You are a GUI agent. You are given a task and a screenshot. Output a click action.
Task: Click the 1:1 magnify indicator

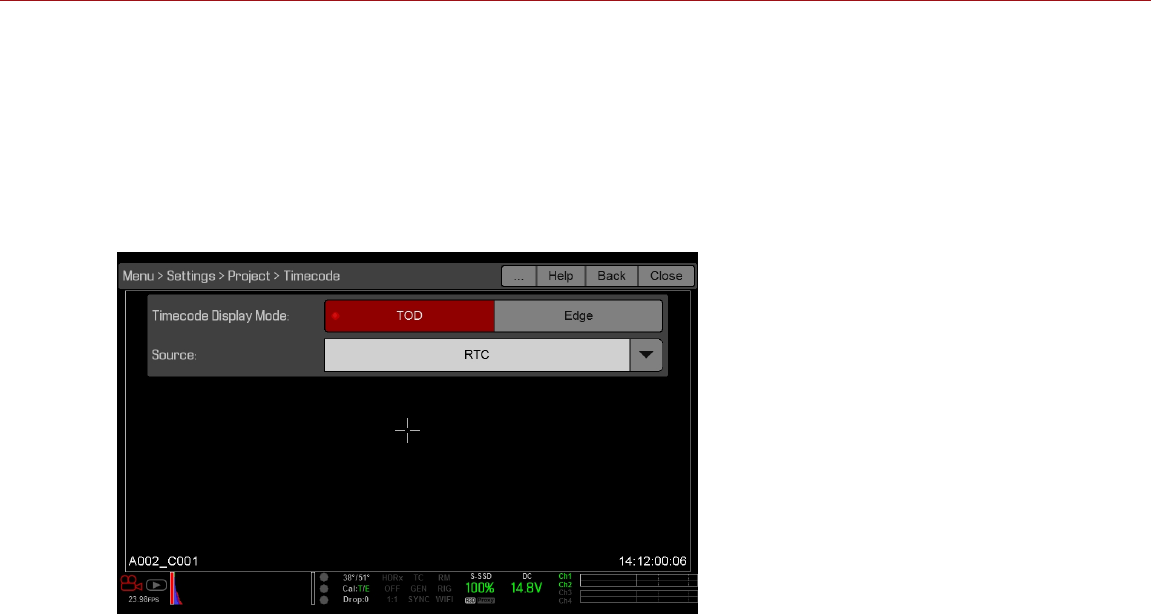pos(392,599)
